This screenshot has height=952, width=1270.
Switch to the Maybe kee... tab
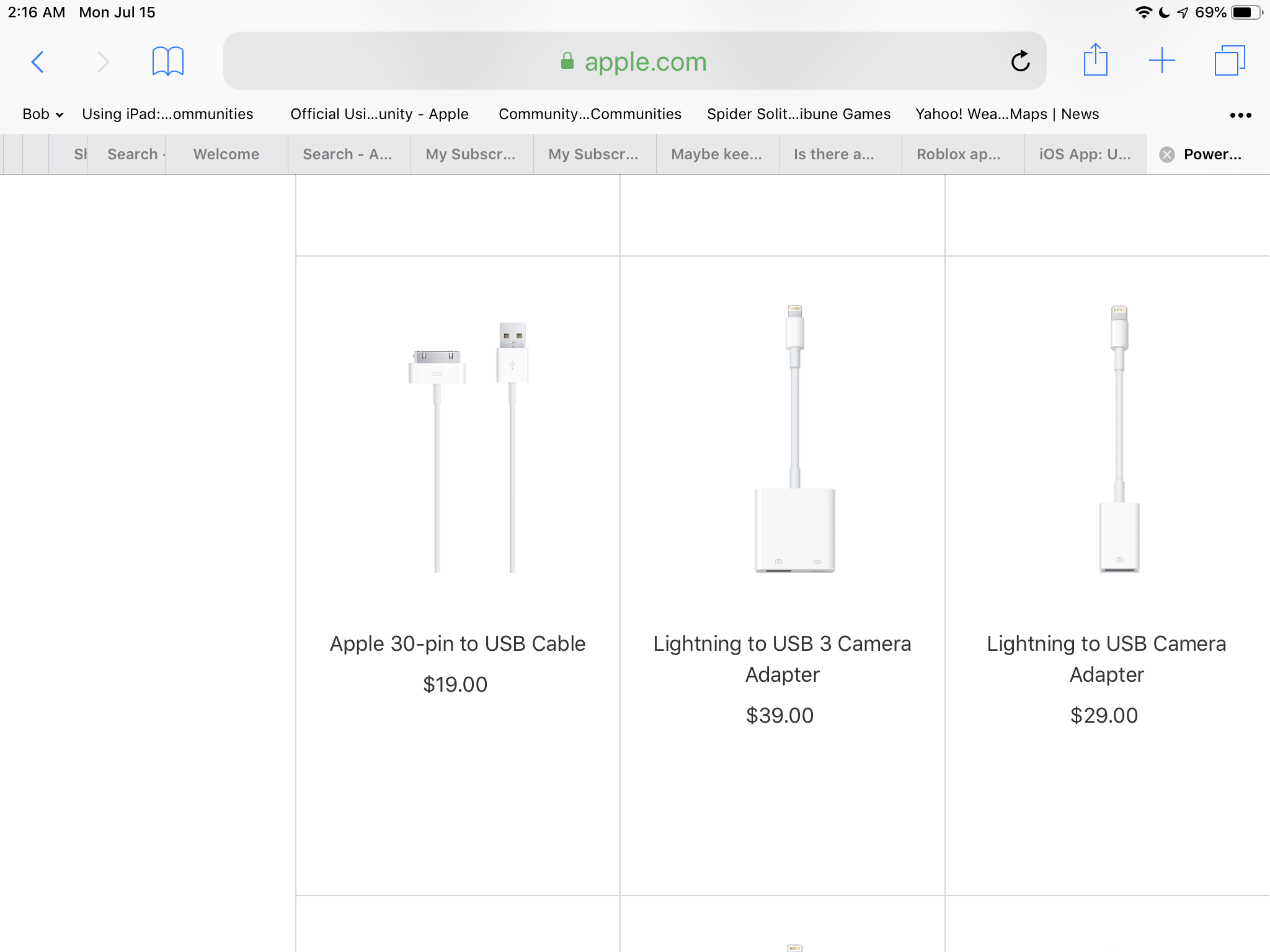click(x=716, y=154)
